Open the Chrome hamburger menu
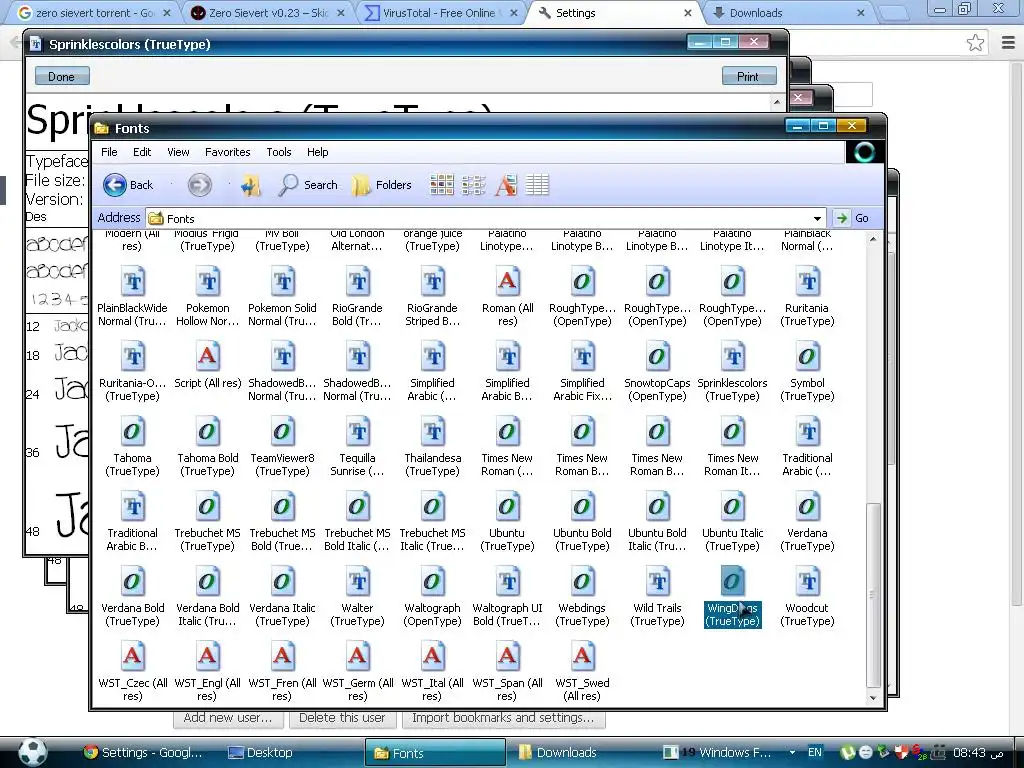This screenshot has height=768, width=1024. (x=1008, y=43)
